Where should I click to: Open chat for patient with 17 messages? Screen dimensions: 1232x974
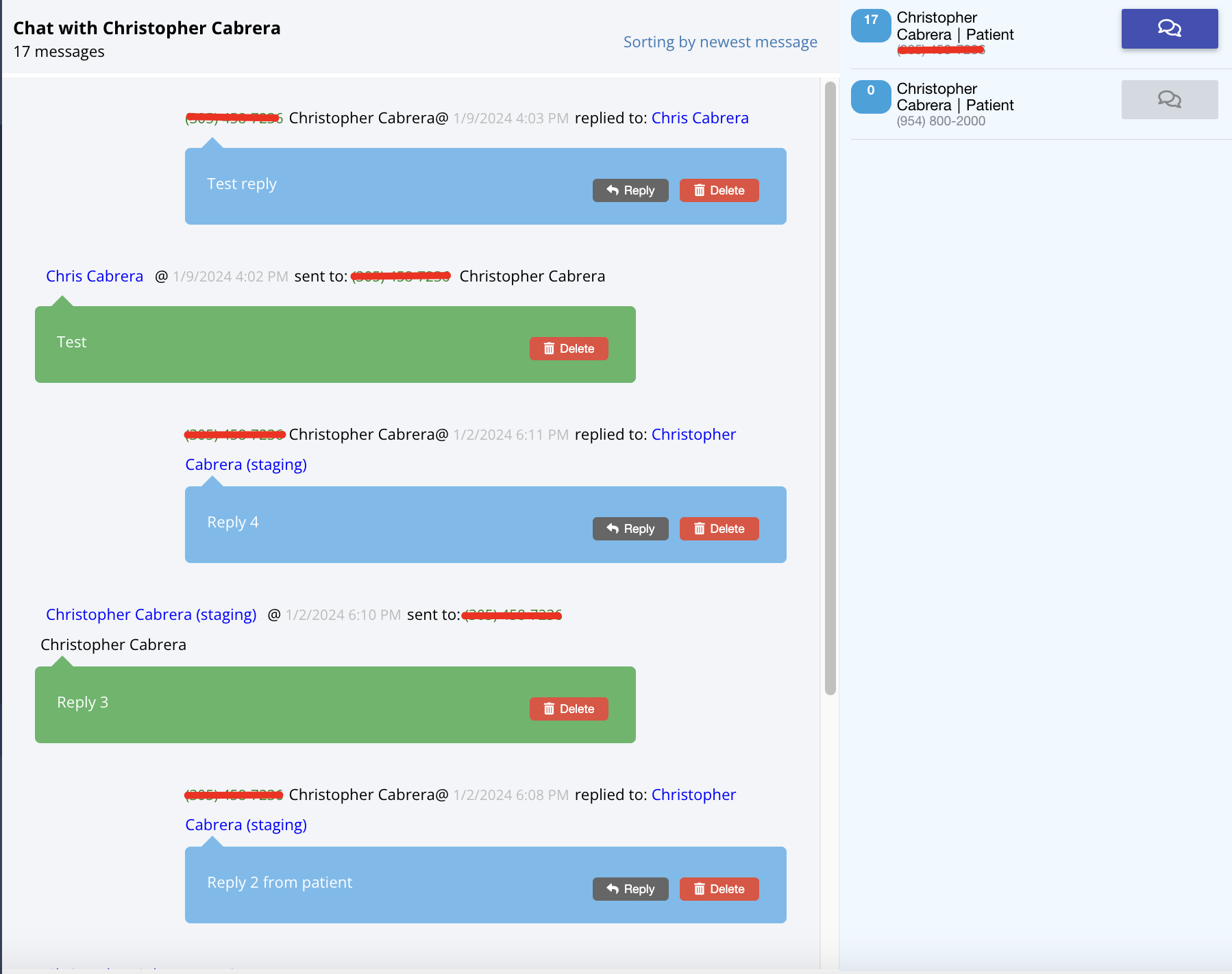[1169, 29]
